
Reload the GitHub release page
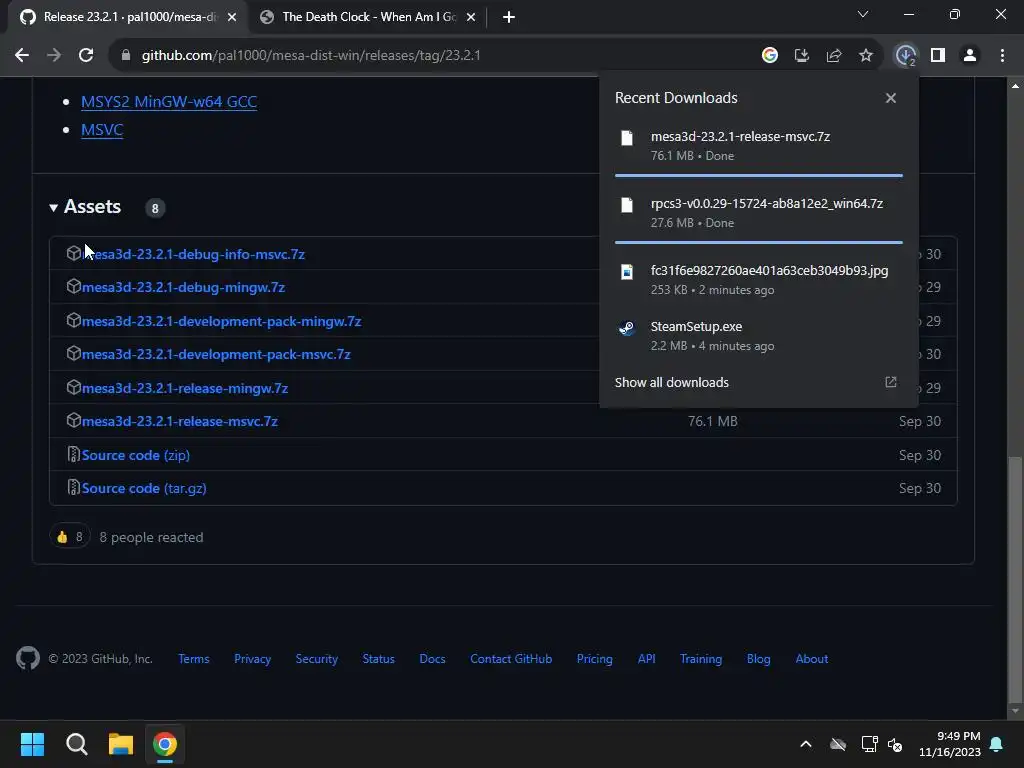[86, 56]
